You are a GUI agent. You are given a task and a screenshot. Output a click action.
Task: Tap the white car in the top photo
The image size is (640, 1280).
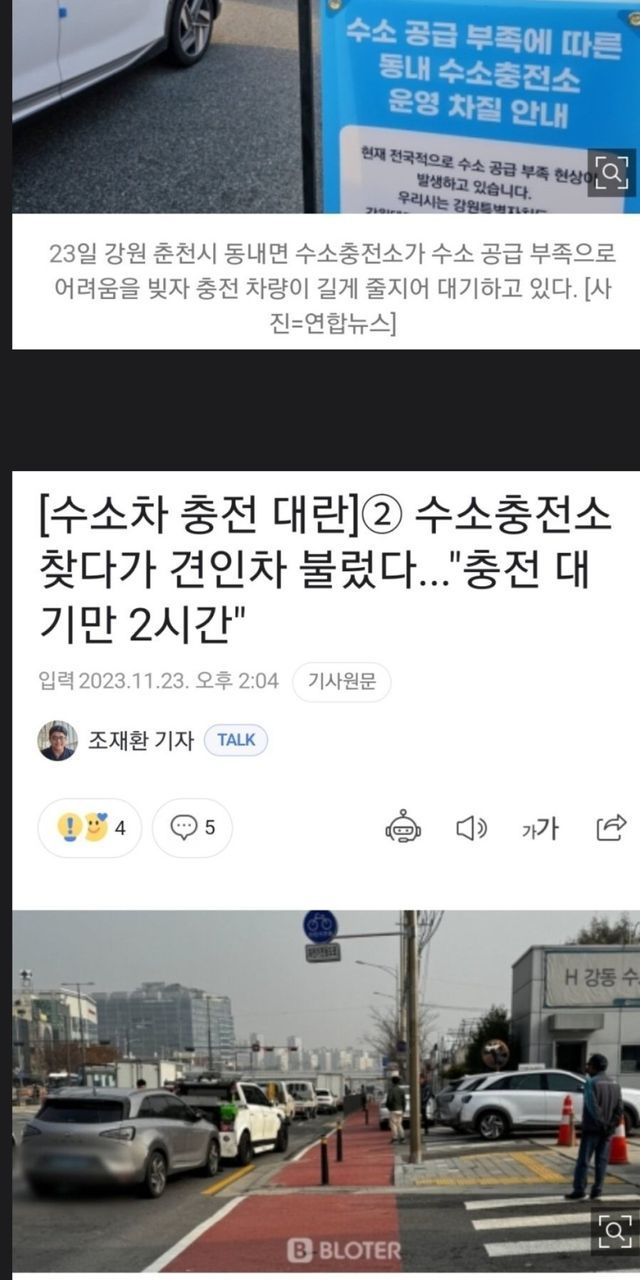(112, 50)
